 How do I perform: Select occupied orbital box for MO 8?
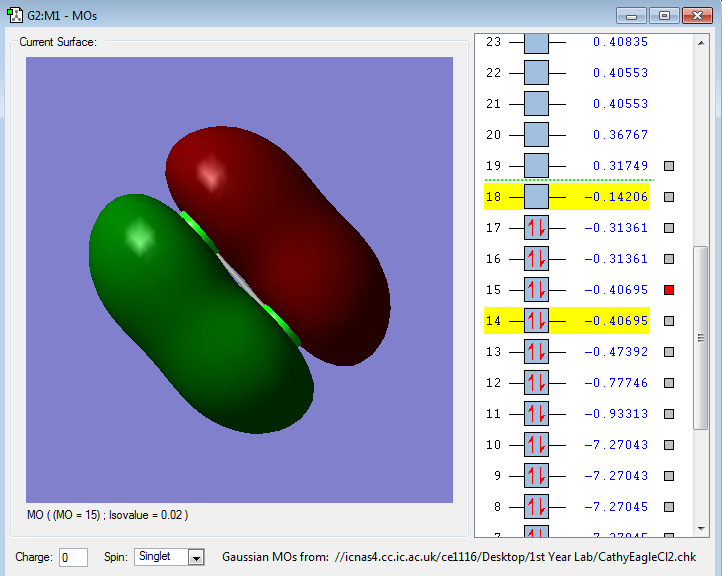click(536, 506)
